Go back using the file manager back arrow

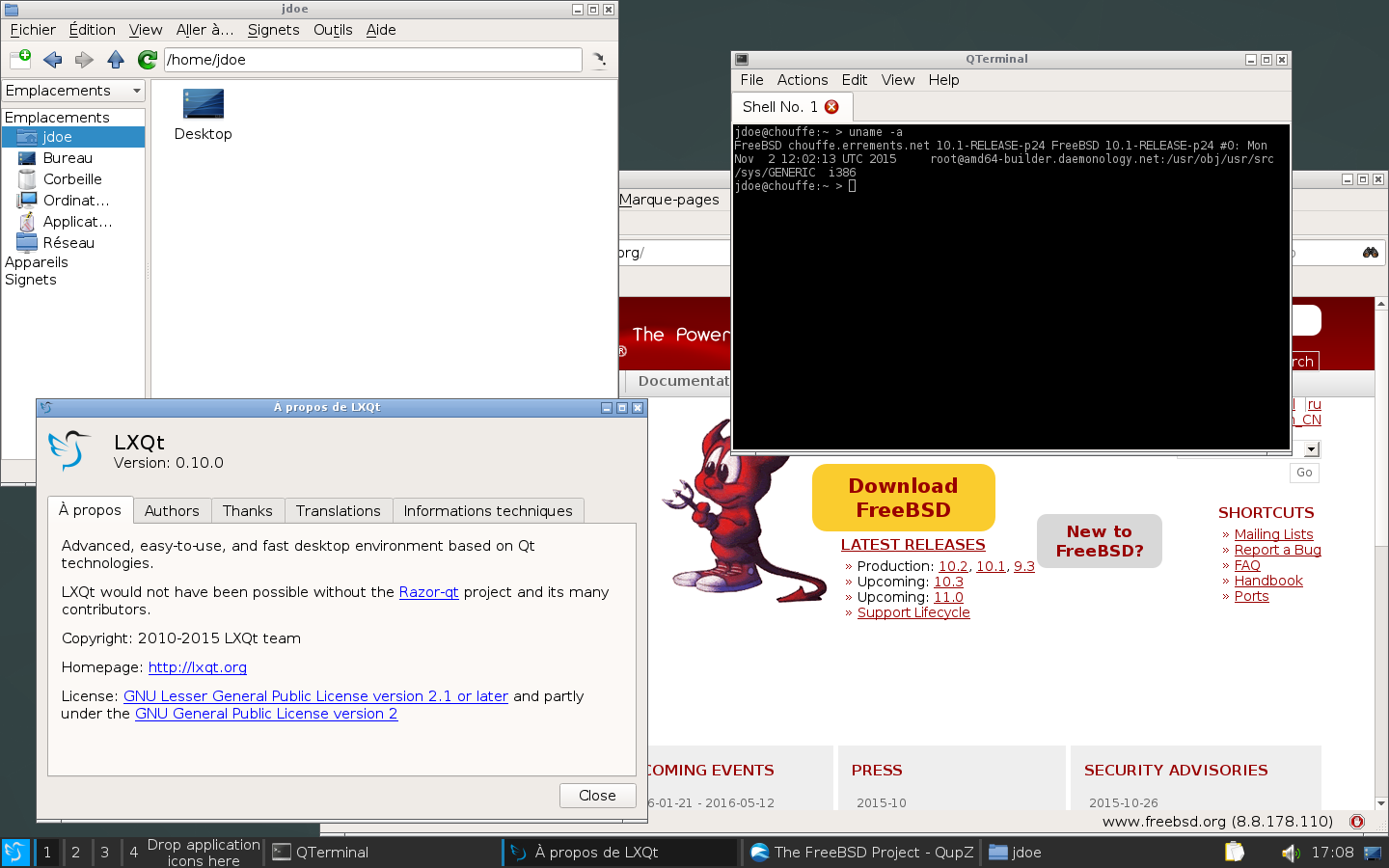52,60
